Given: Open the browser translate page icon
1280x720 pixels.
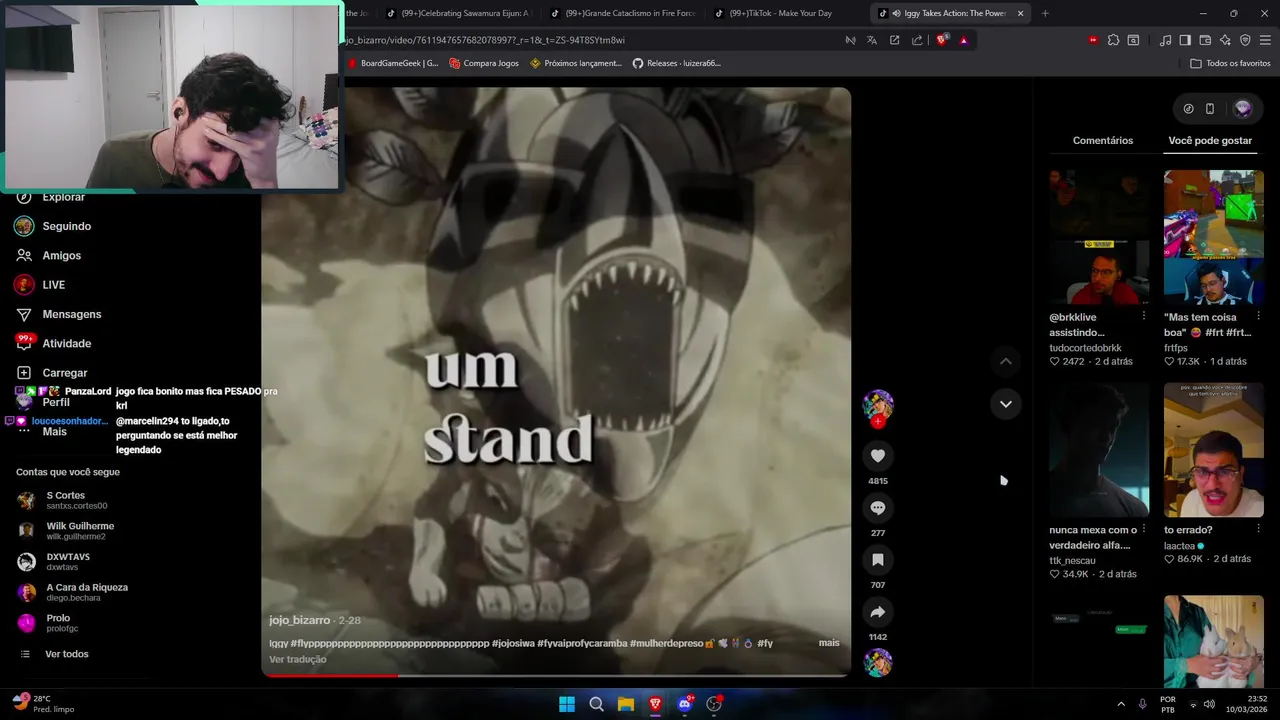Looking at the screenshot, I should 872,40.
